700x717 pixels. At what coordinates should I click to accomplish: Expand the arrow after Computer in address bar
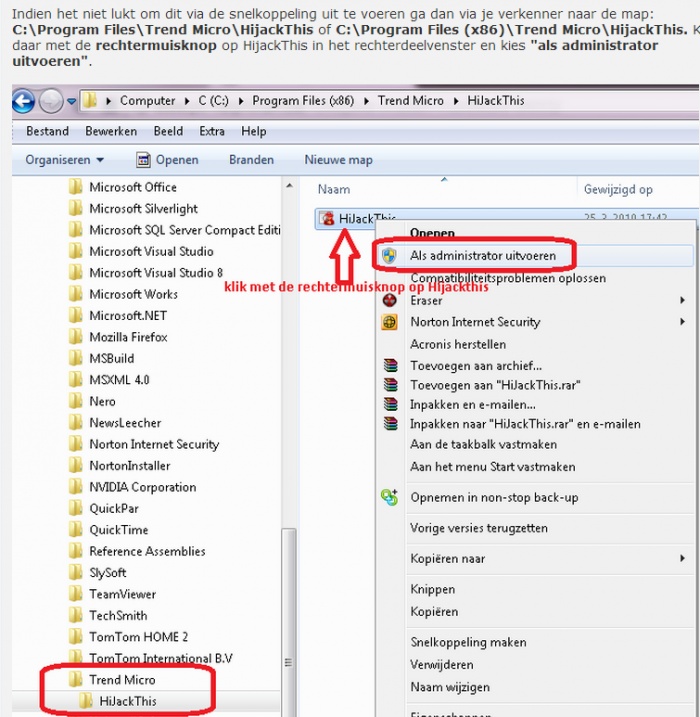click(187, 101)
